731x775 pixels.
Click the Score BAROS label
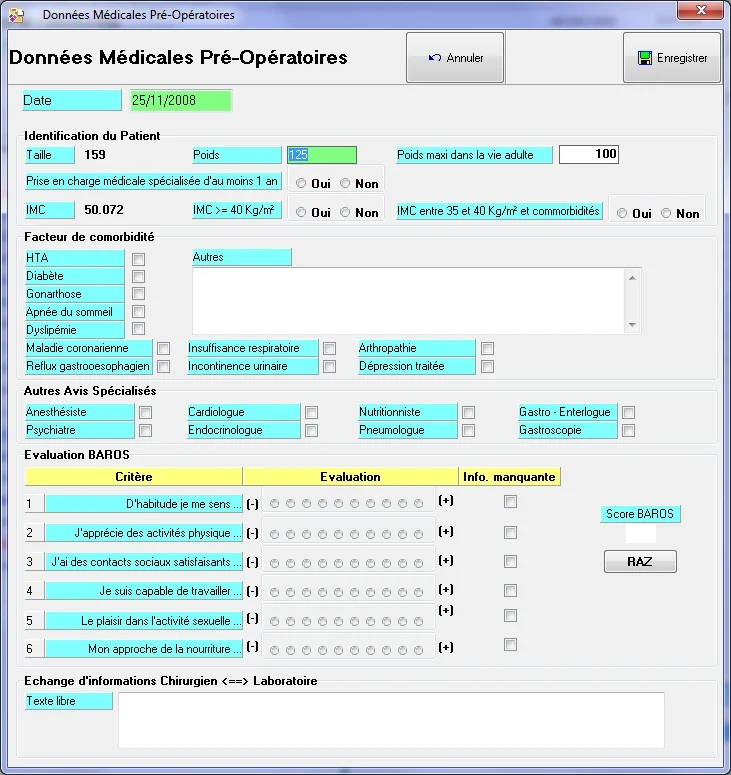(640, 514)
